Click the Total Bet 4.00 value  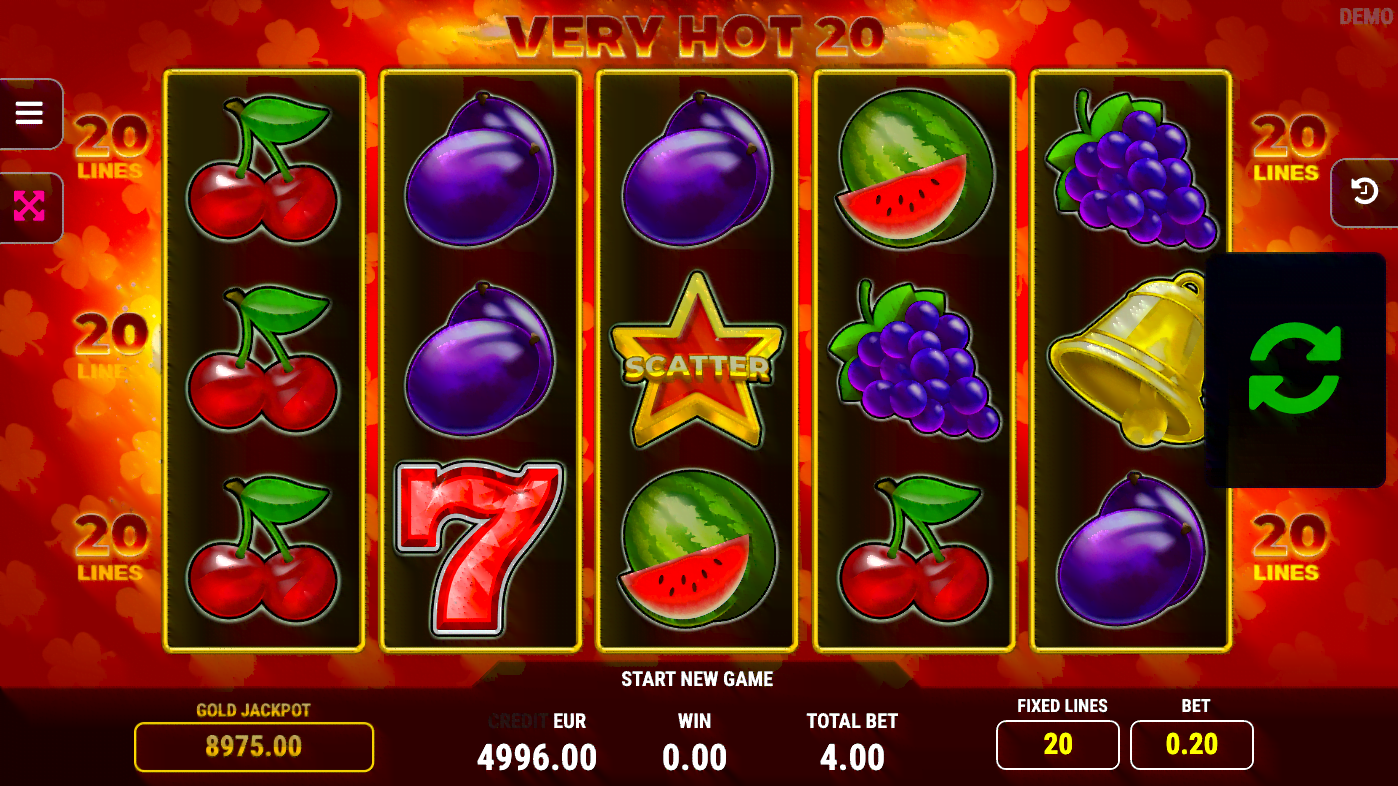[852, 757]
